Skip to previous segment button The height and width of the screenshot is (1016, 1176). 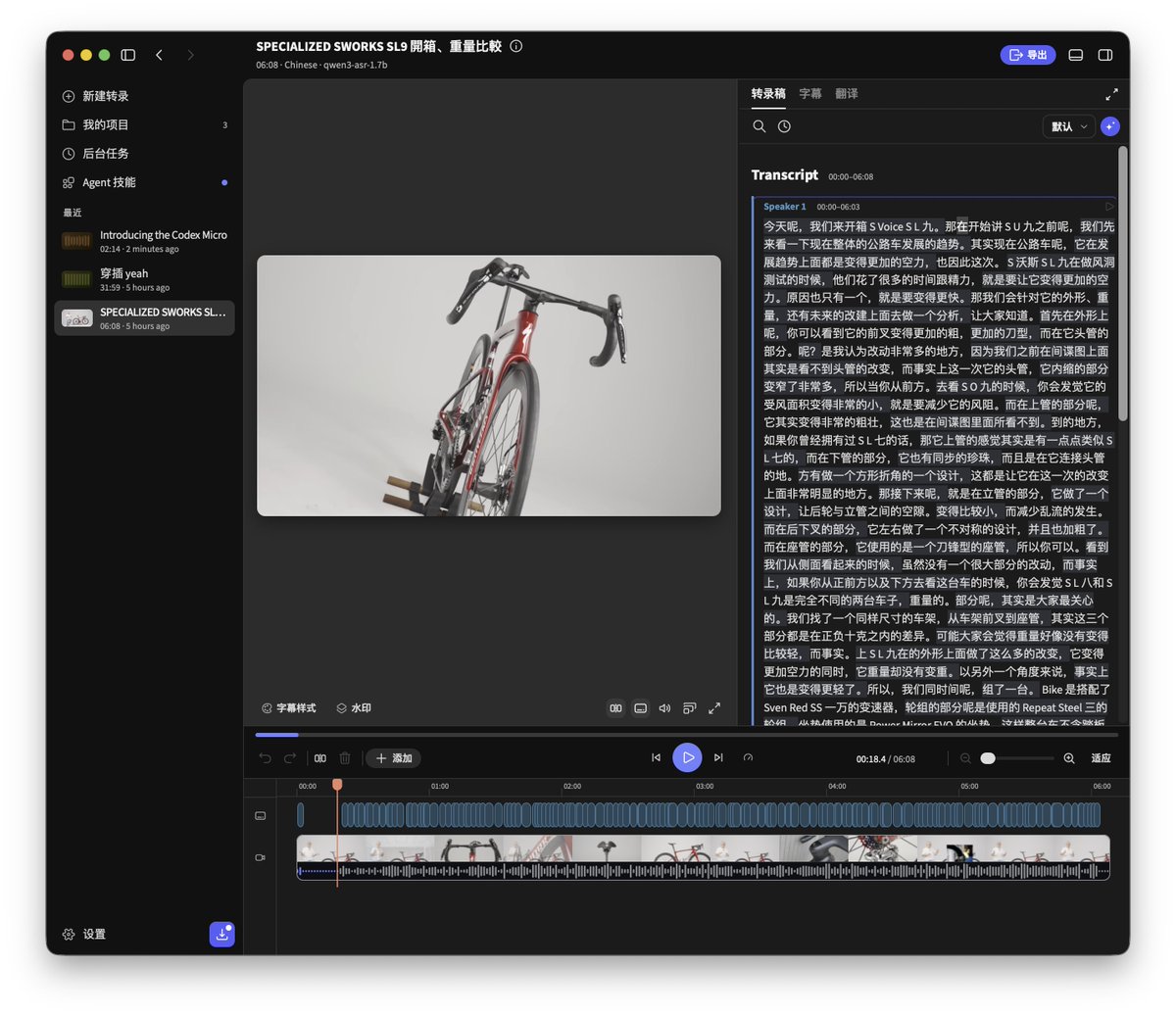pyautogui.click(x=656, y=757)
